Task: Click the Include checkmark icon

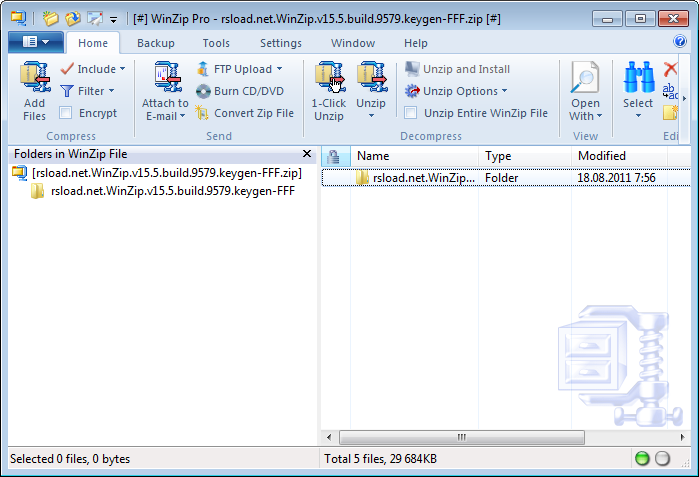Action: point(67,69)
